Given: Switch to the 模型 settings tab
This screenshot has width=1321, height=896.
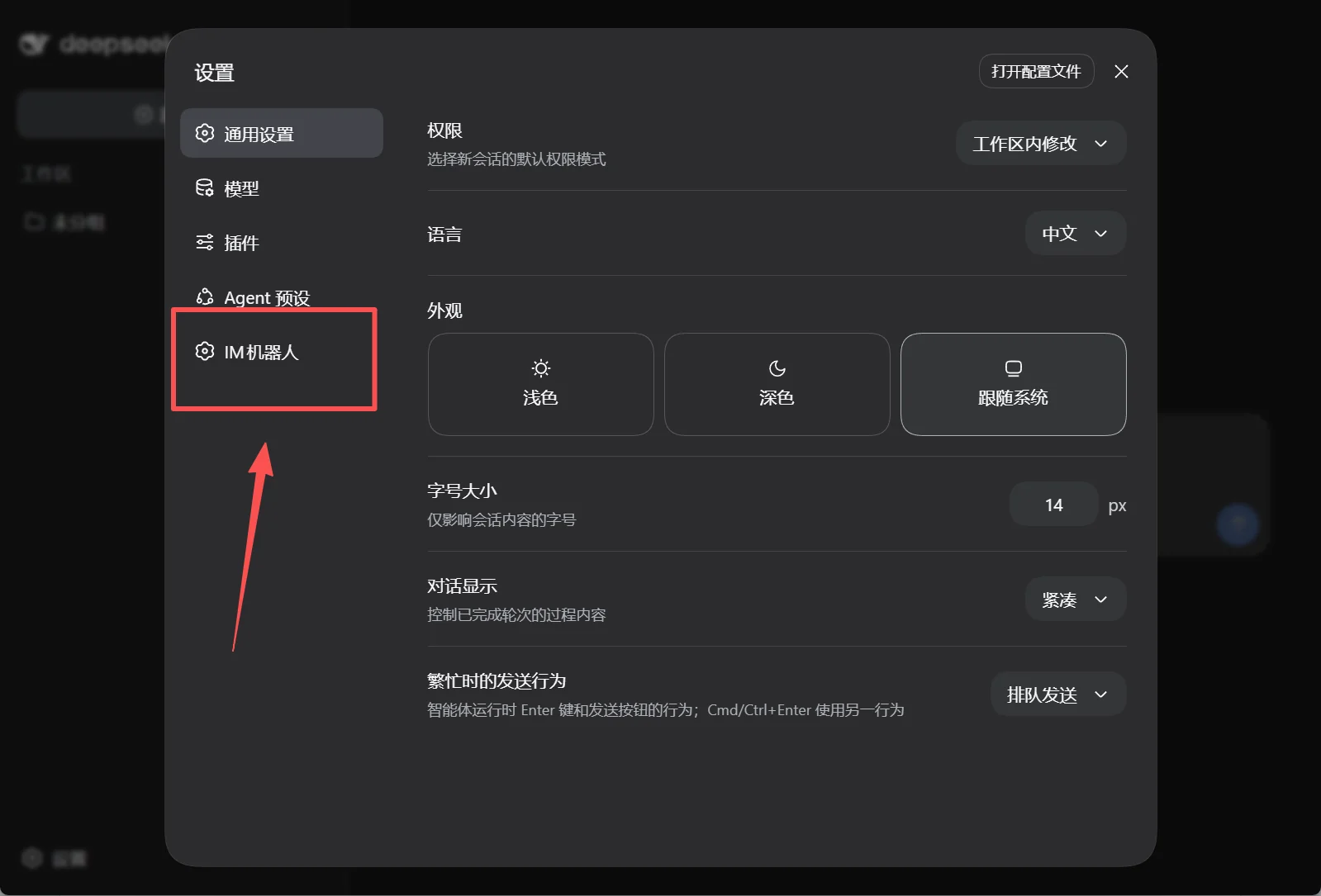Looking at the screenshot, I should click(x=281, y=187).
